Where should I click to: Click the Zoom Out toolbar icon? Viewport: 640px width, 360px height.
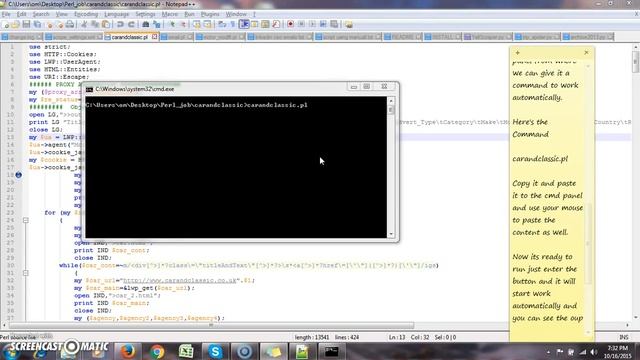pyautogui.click(x=183, y=24)
